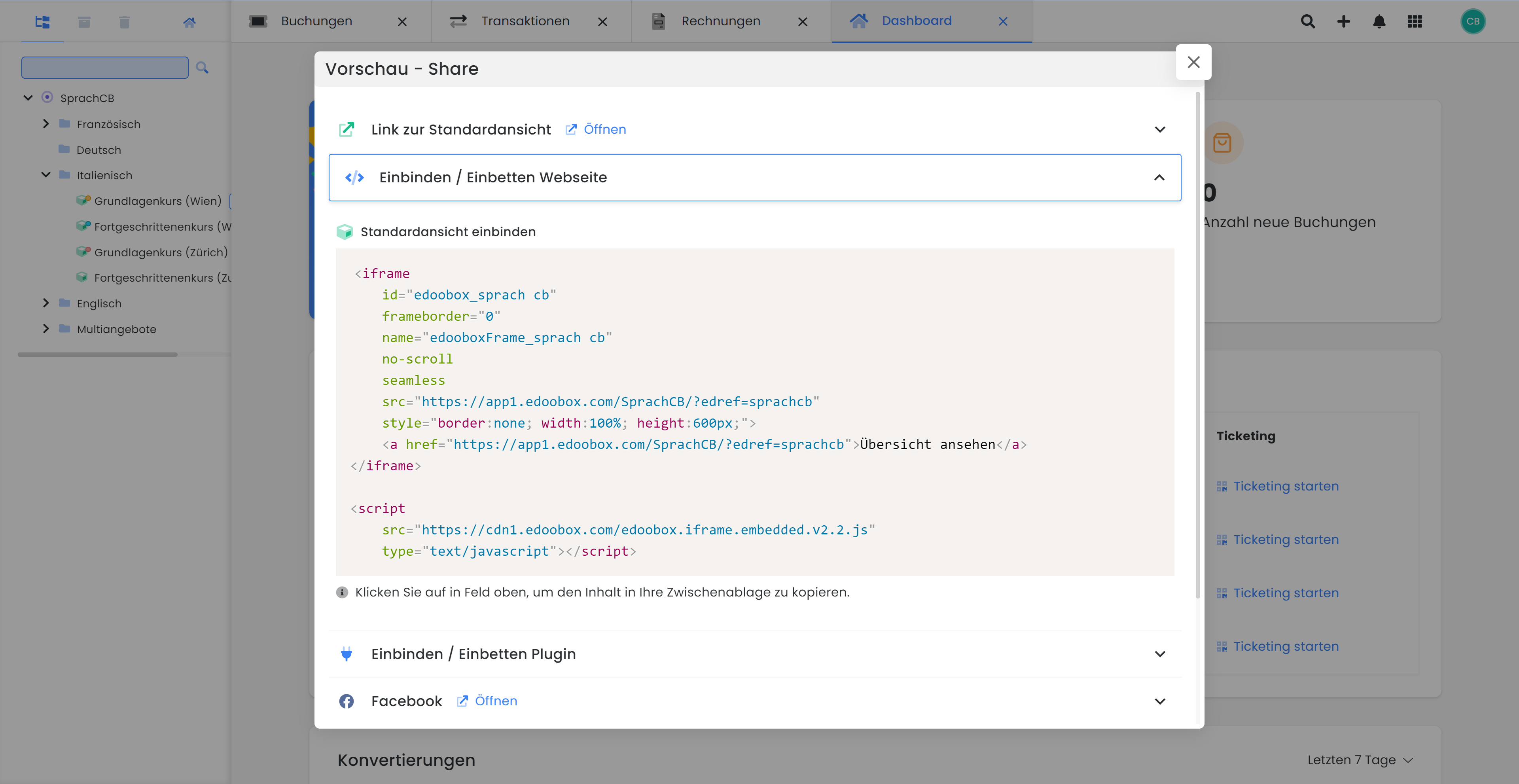This screenshot has height=784, width=1519.
Task: Select the tree structure icon in sidebar
Action: 42,23
